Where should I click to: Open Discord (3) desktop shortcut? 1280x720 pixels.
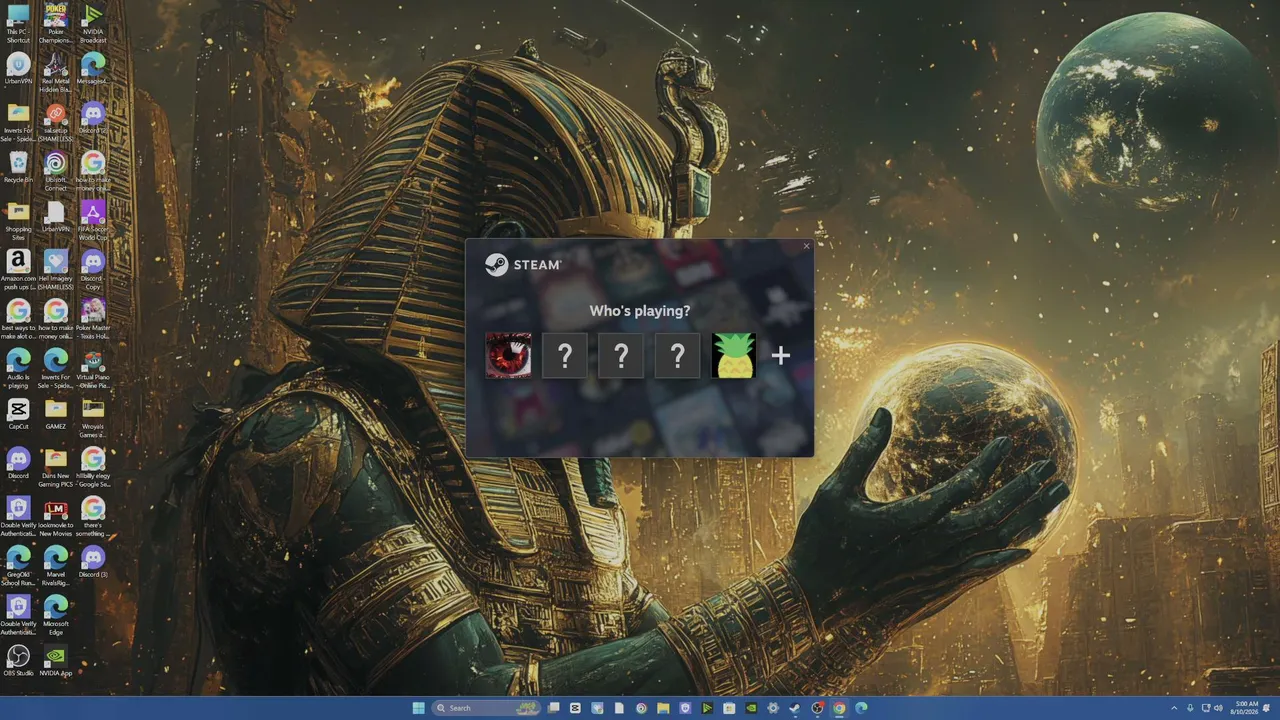point(93,562)
